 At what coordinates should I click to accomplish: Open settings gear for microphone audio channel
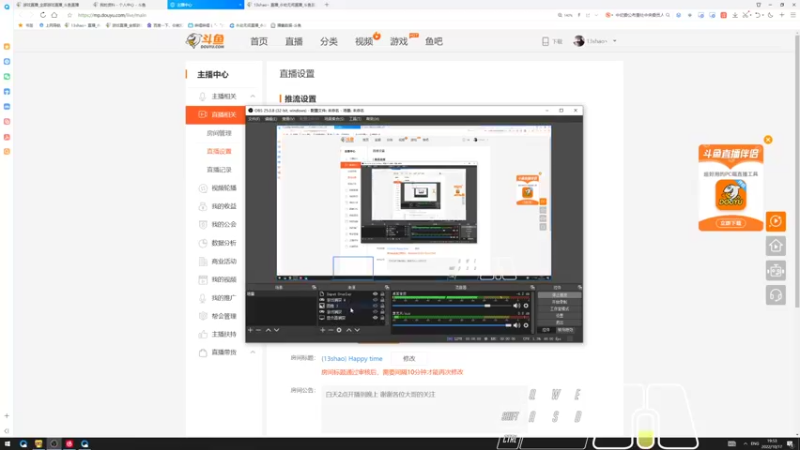[526, 325]
